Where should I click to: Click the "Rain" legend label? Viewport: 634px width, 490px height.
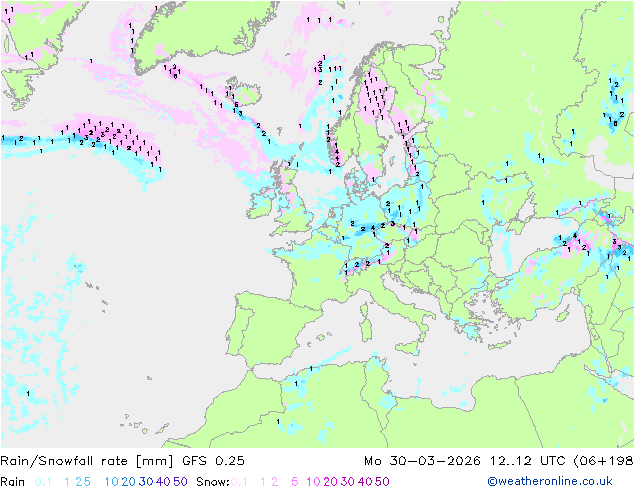tap(13, 482)
